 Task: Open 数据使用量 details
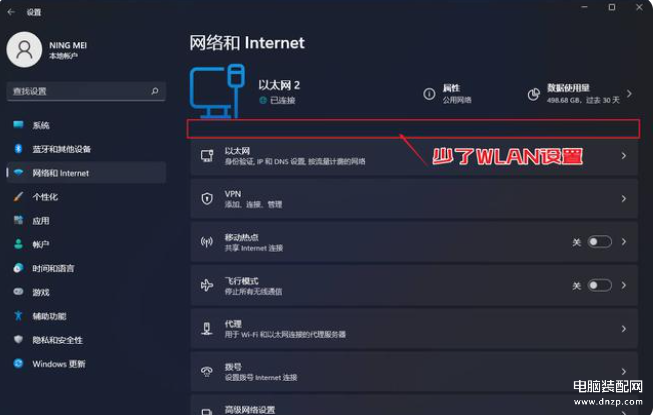pos(580,94)
